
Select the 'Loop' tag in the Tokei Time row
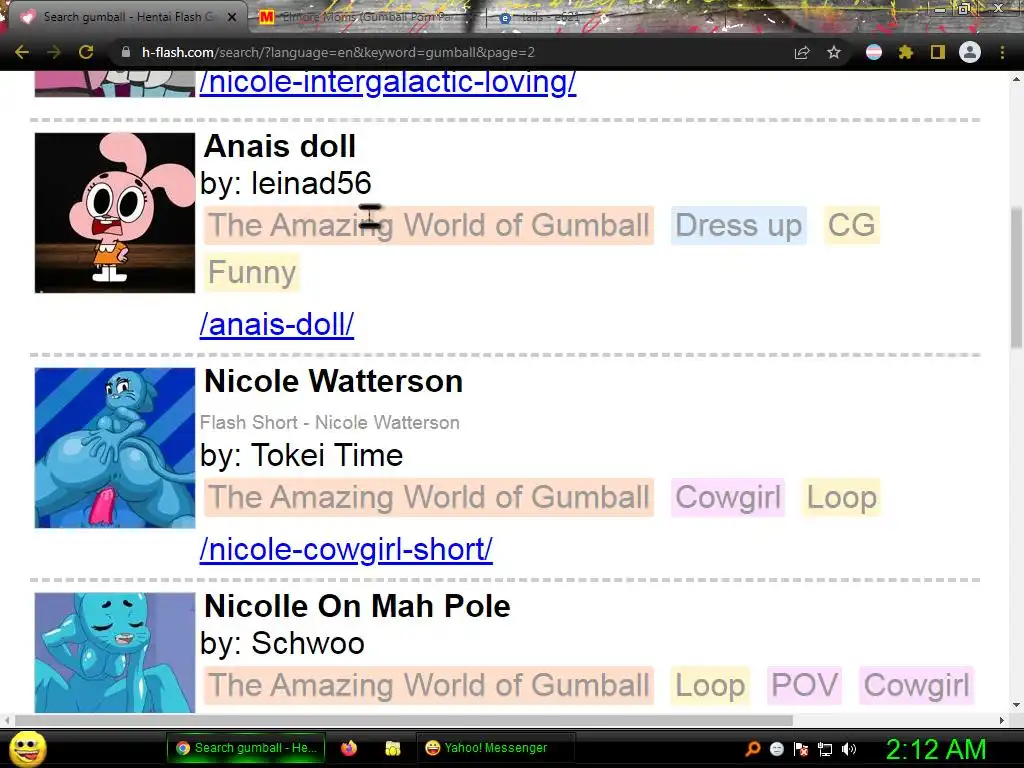pyautogui.click(x=841, y=497)
